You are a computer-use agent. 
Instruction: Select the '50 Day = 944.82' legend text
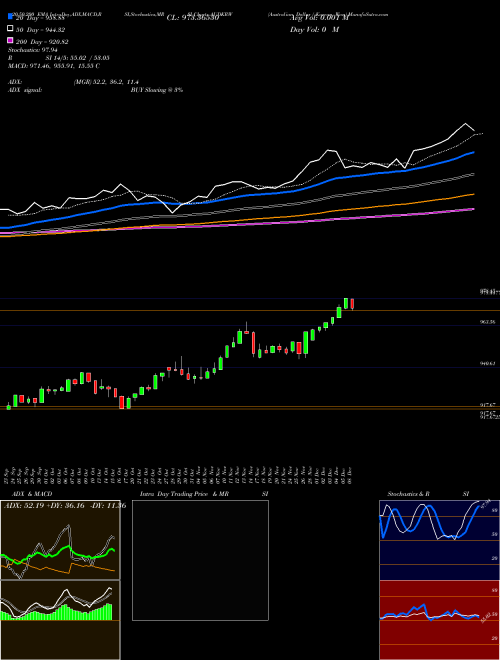point(40,30)
